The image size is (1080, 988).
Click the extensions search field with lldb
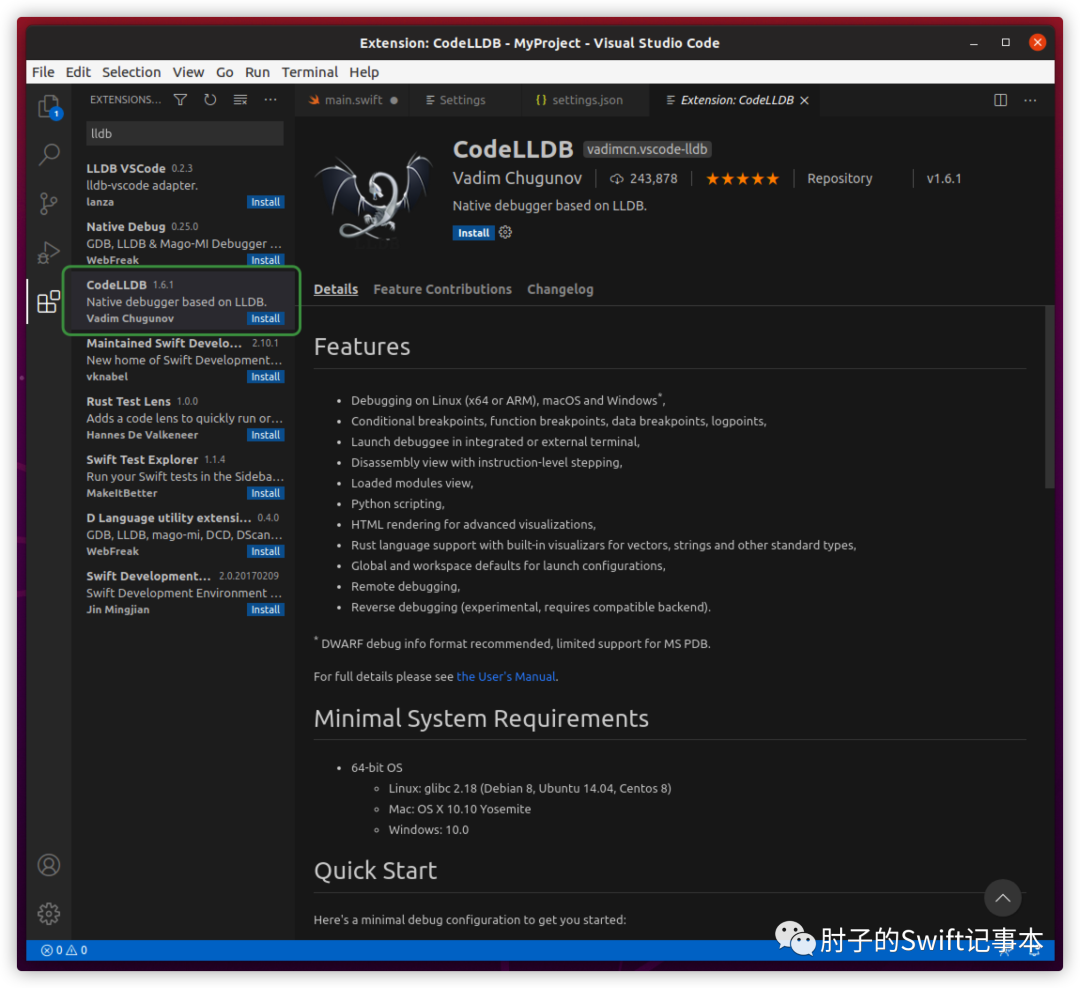click(185, 134)
